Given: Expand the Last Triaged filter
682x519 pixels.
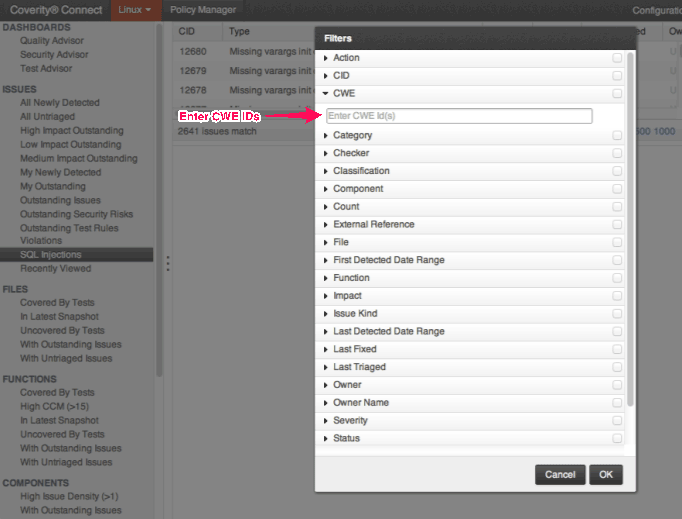Looking at the screenshot, I should coord(325,367).
